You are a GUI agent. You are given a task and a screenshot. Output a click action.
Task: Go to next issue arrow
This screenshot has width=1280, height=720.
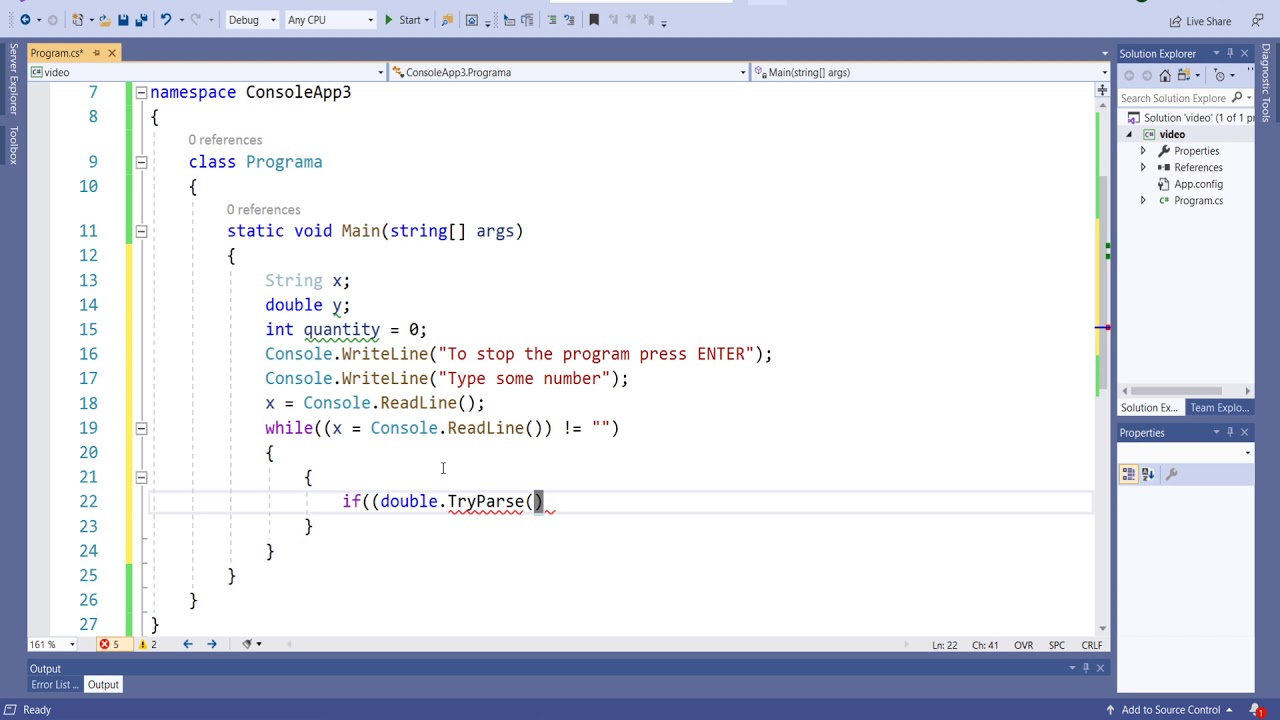tap(211, 644)
